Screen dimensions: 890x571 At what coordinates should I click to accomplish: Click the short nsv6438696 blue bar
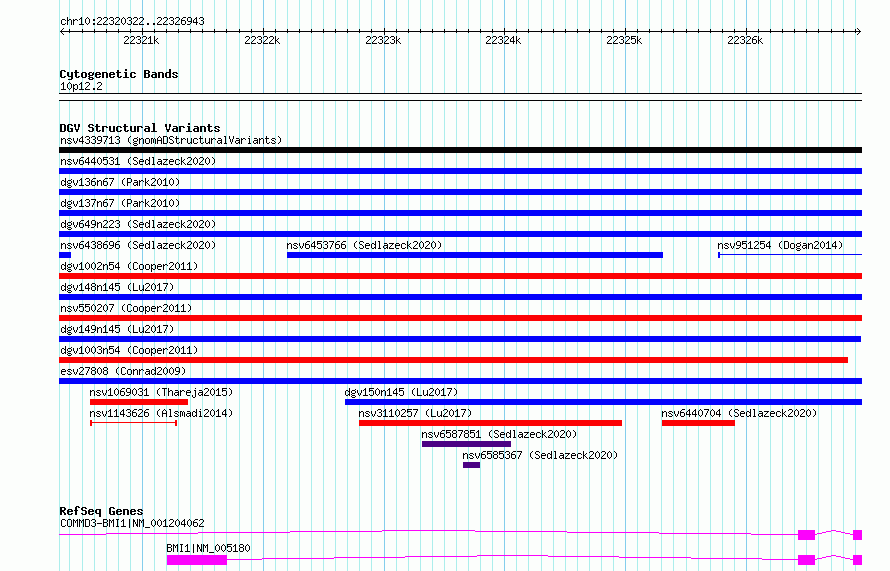point(65,255)
